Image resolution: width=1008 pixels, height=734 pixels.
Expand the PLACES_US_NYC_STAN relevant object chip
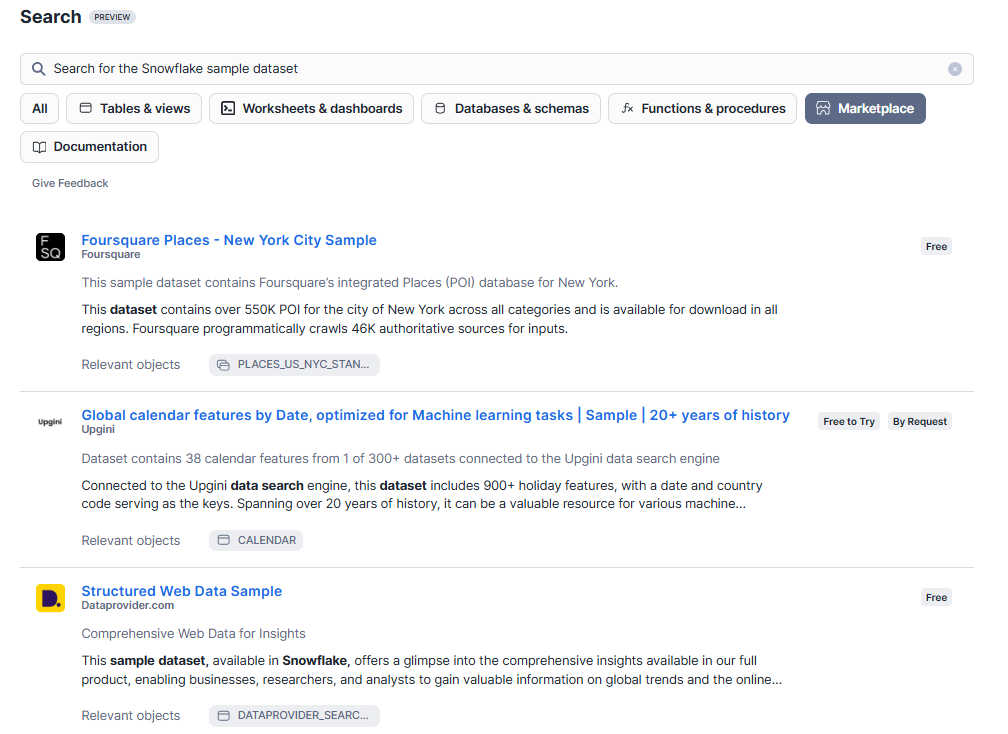click(x=294, y=364)
